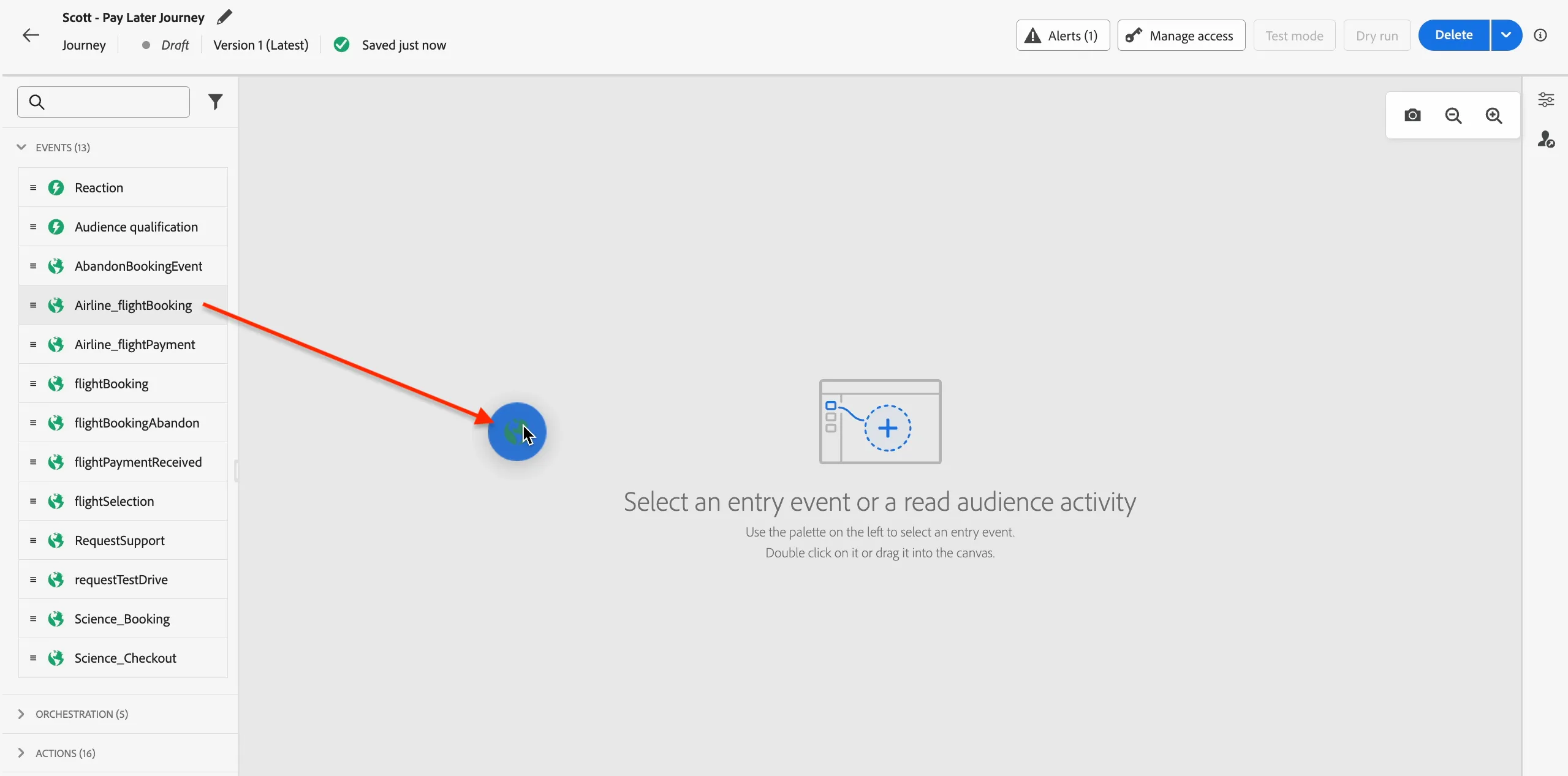The image size is (1568, 776).
Task: Click the blue event node on canvas
Action: pyautogui.click(x=517, y=432)
